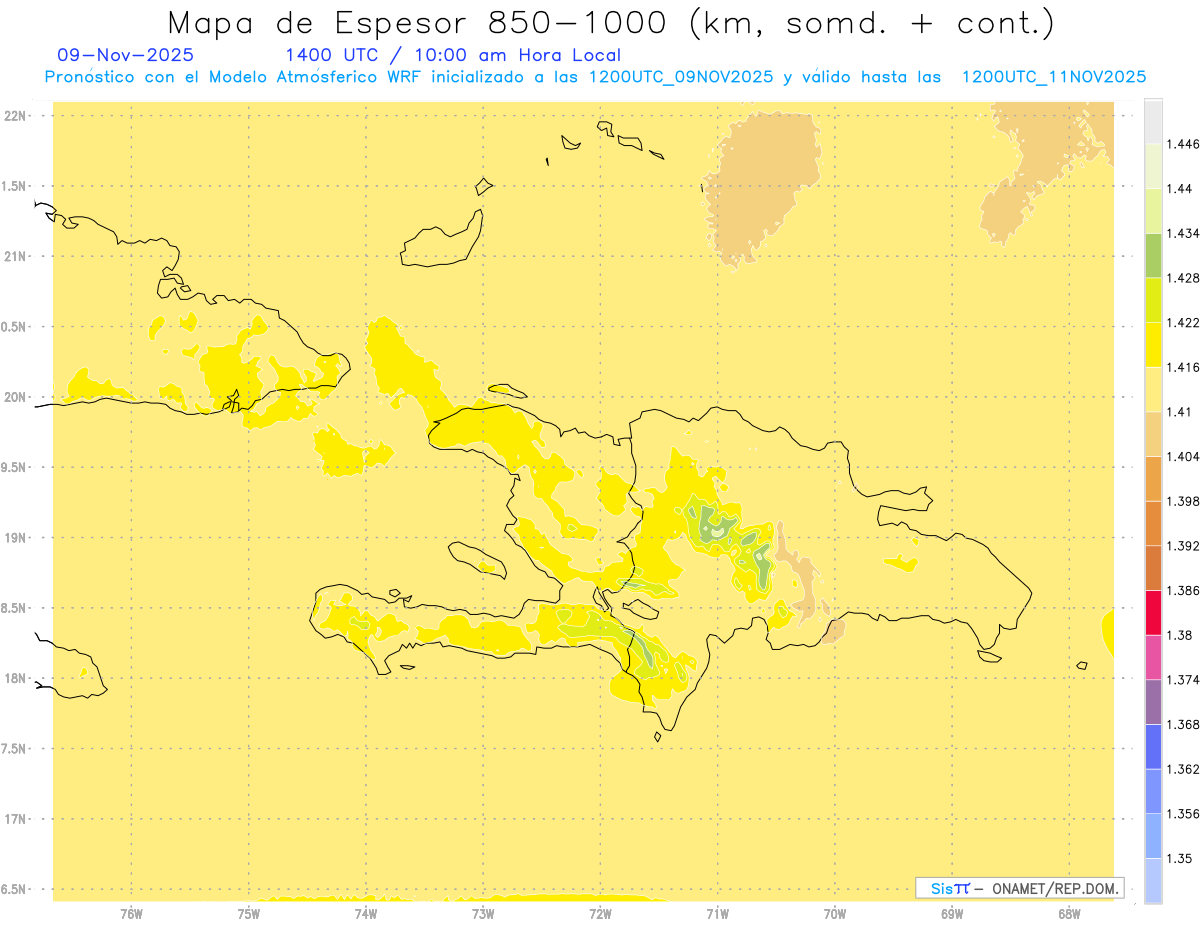Click the '7.5N' latitude label
This screenshot has width=1200, height=927.
pyautogui.click(x=13, y=749)
